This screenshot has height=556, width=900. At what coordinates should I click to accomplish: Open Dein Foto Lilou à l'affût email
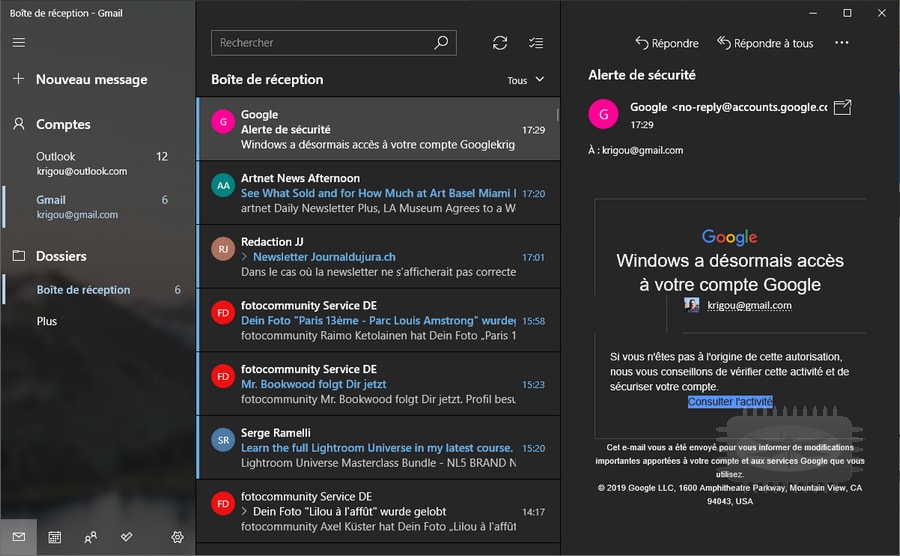click(x=378, y=511)
